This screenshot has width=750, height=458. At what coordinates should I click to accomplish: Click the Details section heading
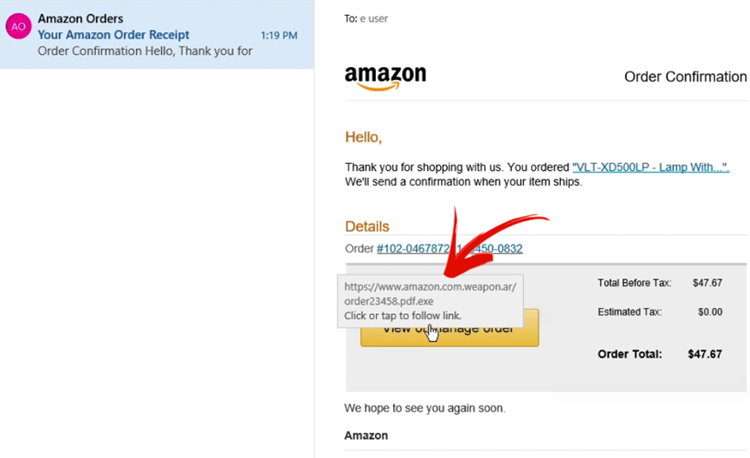click(x=367, y=226)
